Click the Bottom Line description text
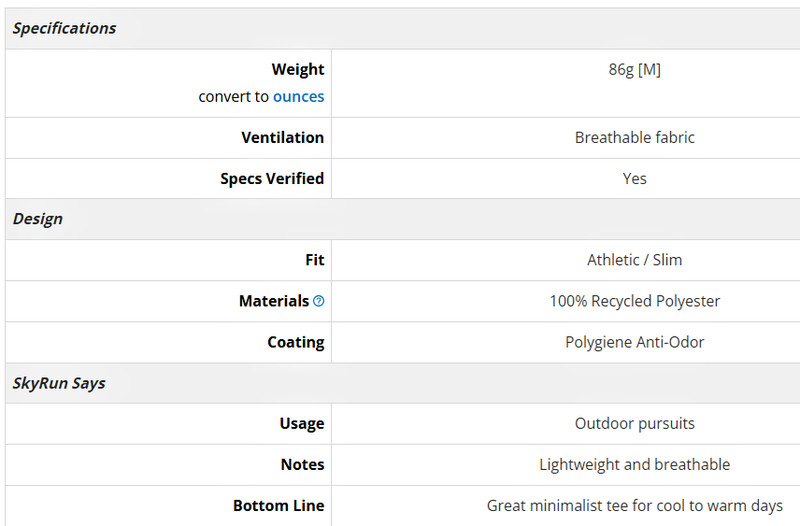The image size is (800, 526). 634,506
